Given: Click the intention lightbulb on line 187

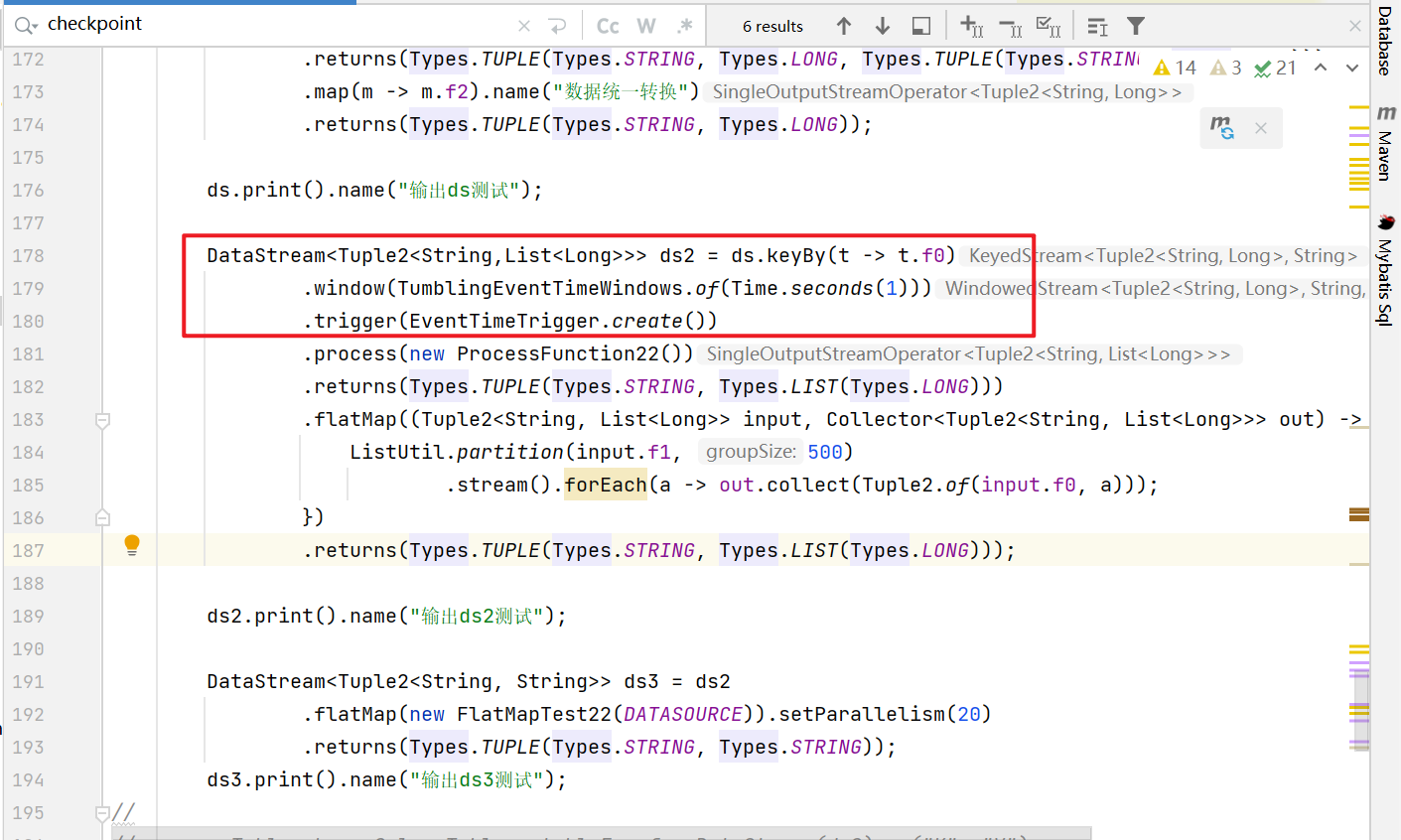Looking at the screenshot, I should click(x=132, y=544).
